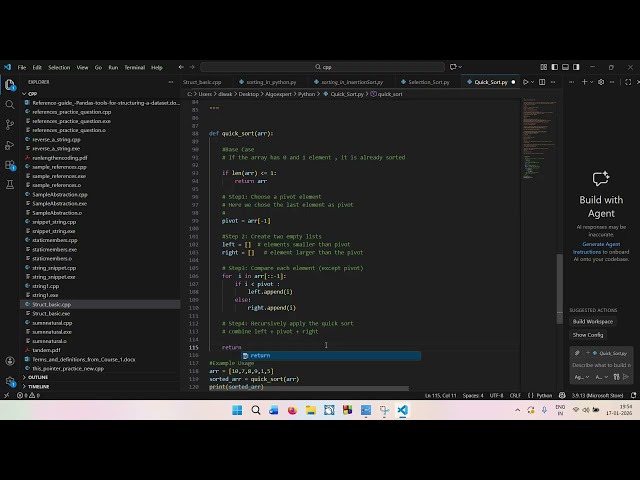Open the Run menu

[113, 67]
